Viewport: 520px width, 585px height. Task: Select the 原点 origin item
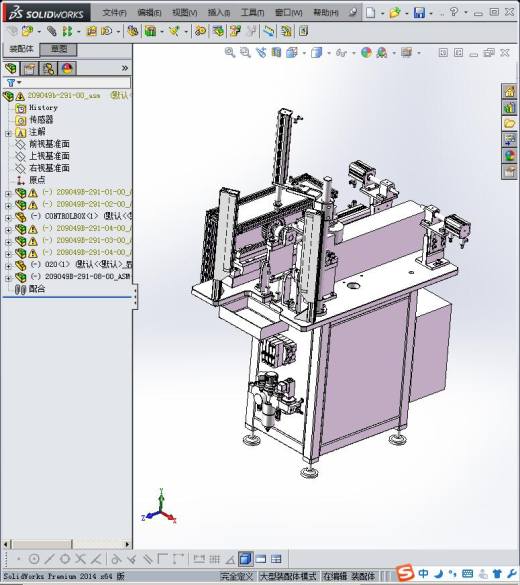tap(37, 180)
